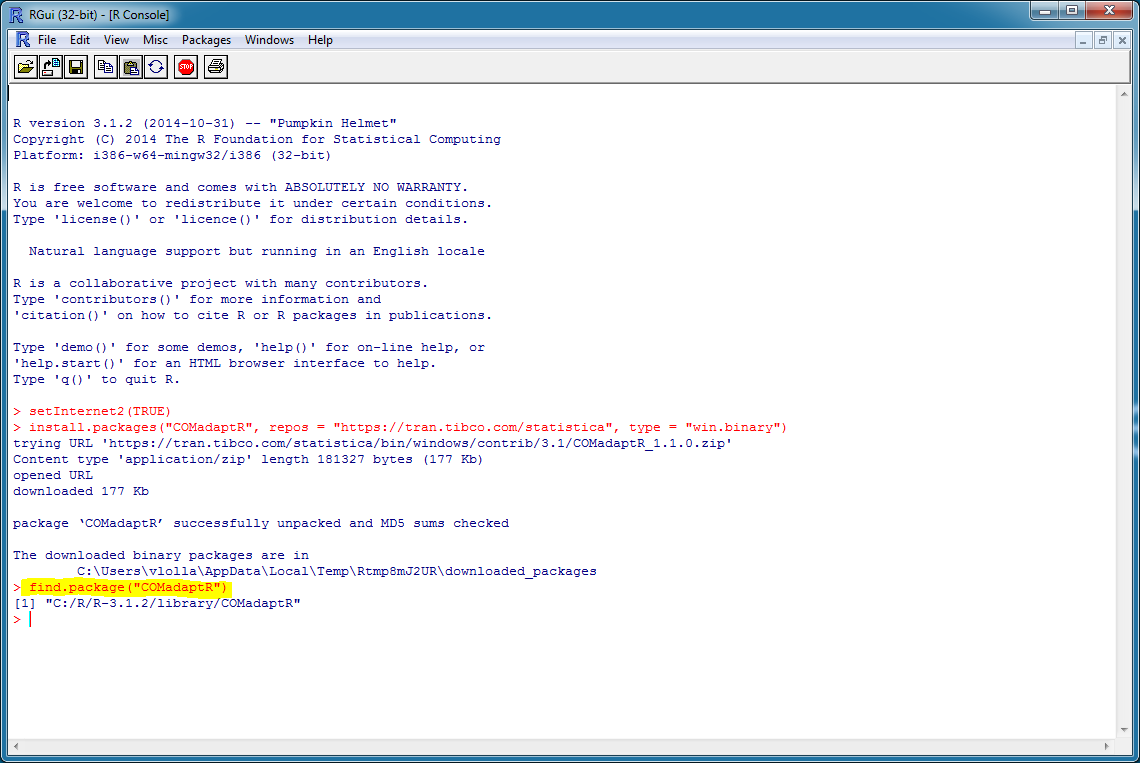Viewport: 1140px width, 763px height.
Task: Click 'The downloaded binary packages are in' line
Action: coord(161,555)
